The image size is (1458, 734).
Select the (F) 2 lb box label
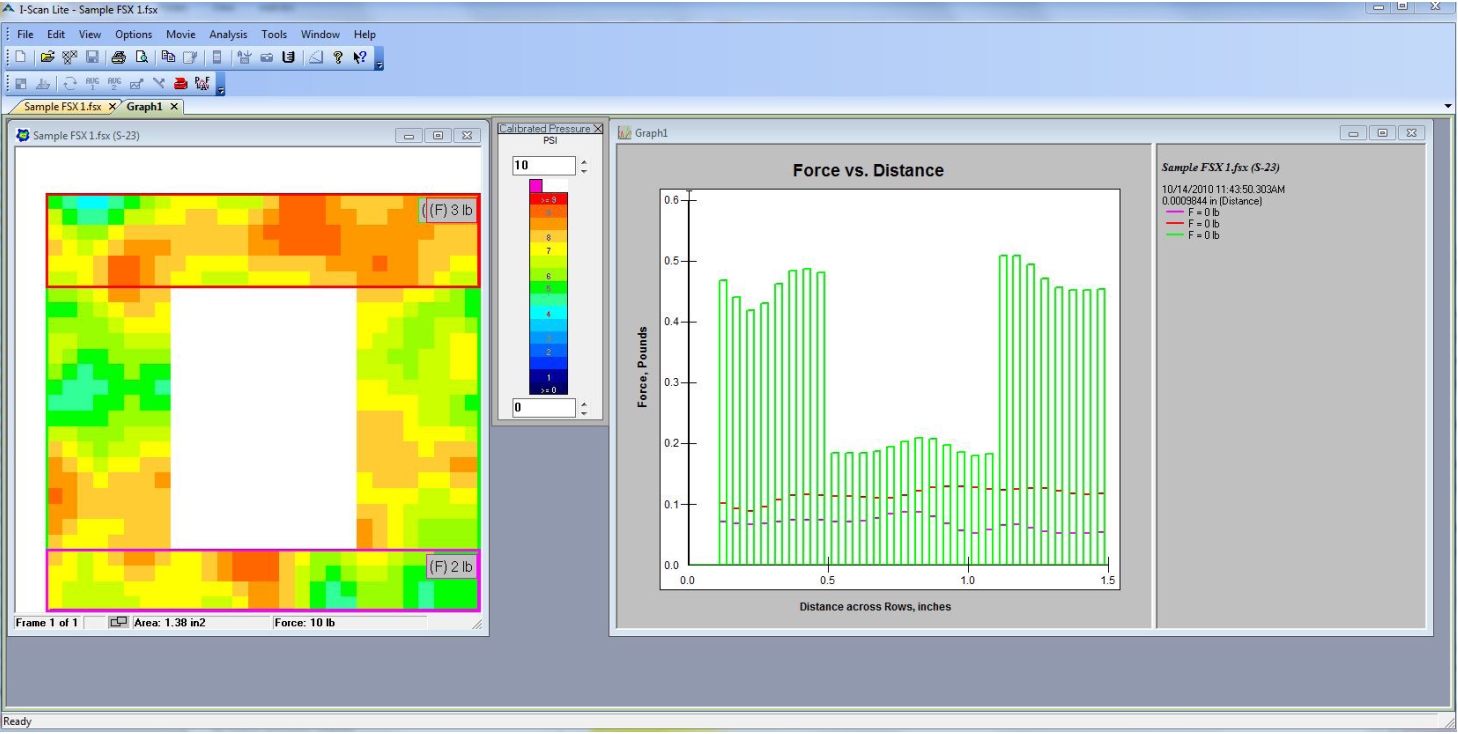450,566
